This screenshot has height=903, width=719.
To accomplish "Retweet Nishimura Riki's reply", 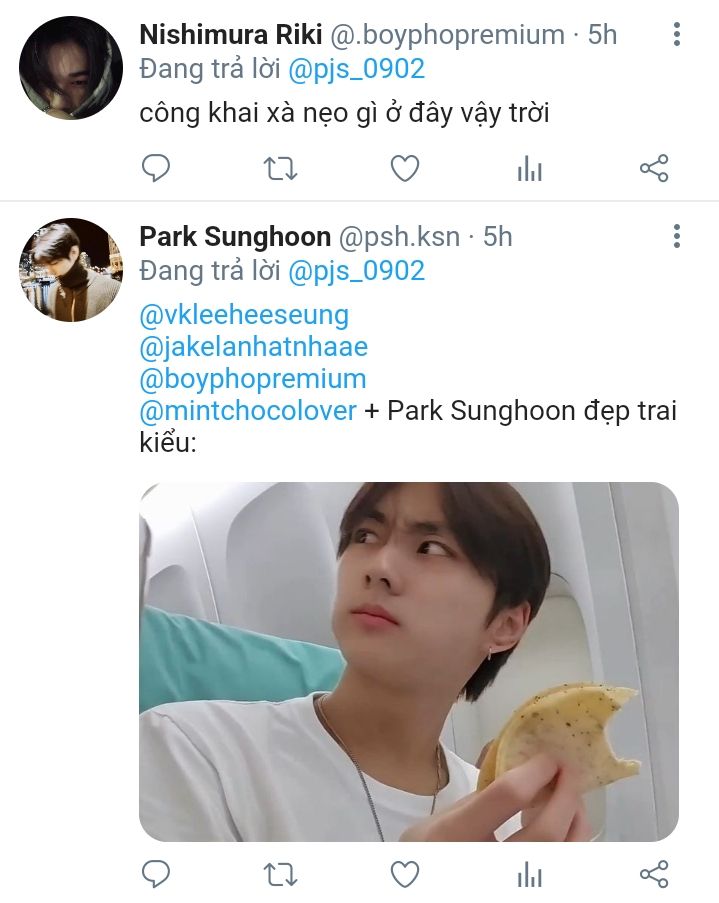I will (280, 169).
